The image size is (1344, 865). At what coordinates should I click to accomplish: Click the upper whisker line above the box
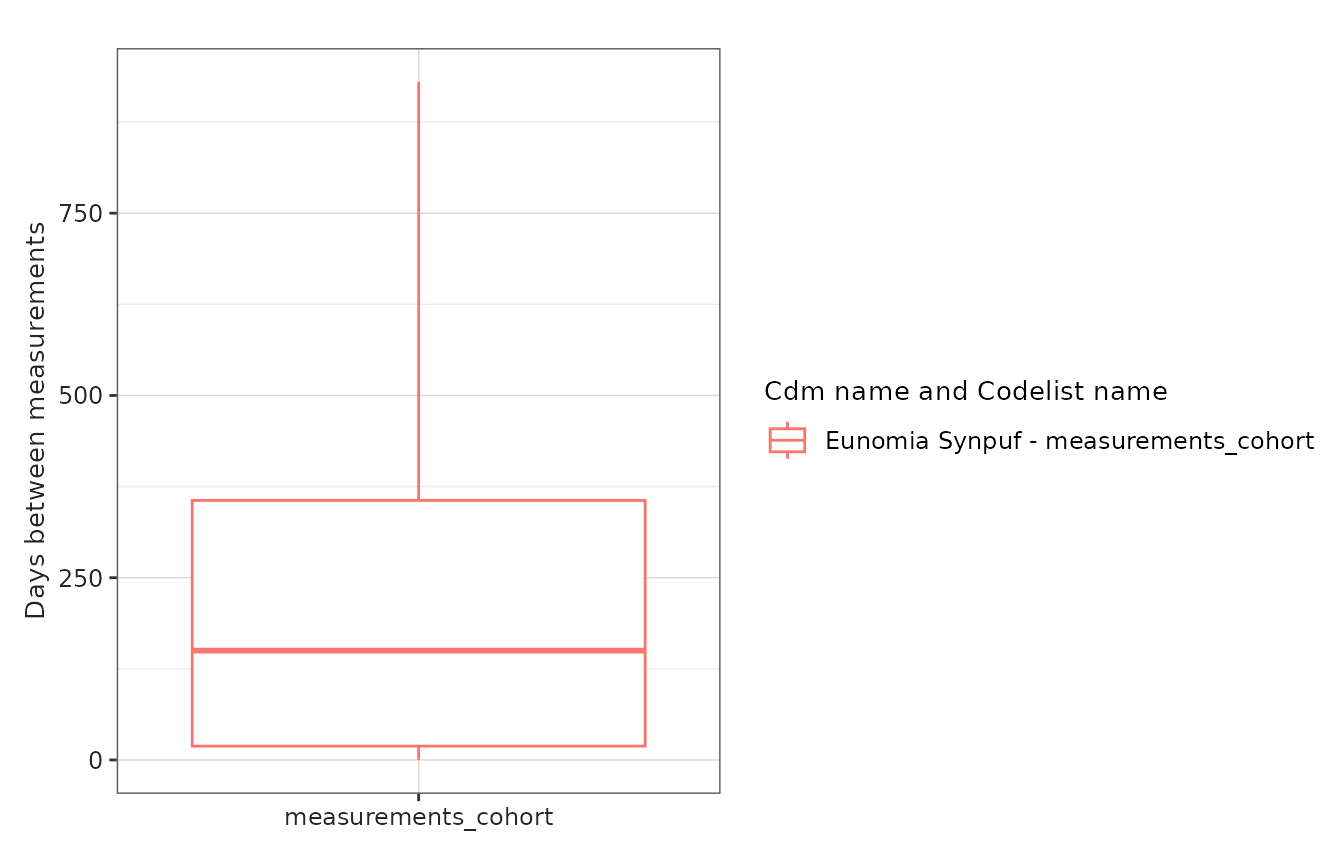[418, 291]
